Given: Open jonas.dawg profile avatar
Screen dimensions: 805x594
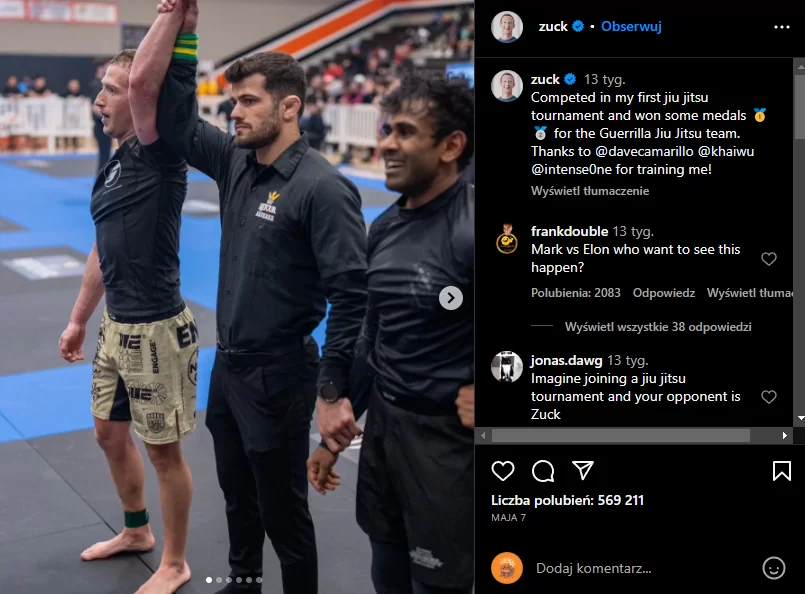Looking at the screenshot, I should pos(507,367).
